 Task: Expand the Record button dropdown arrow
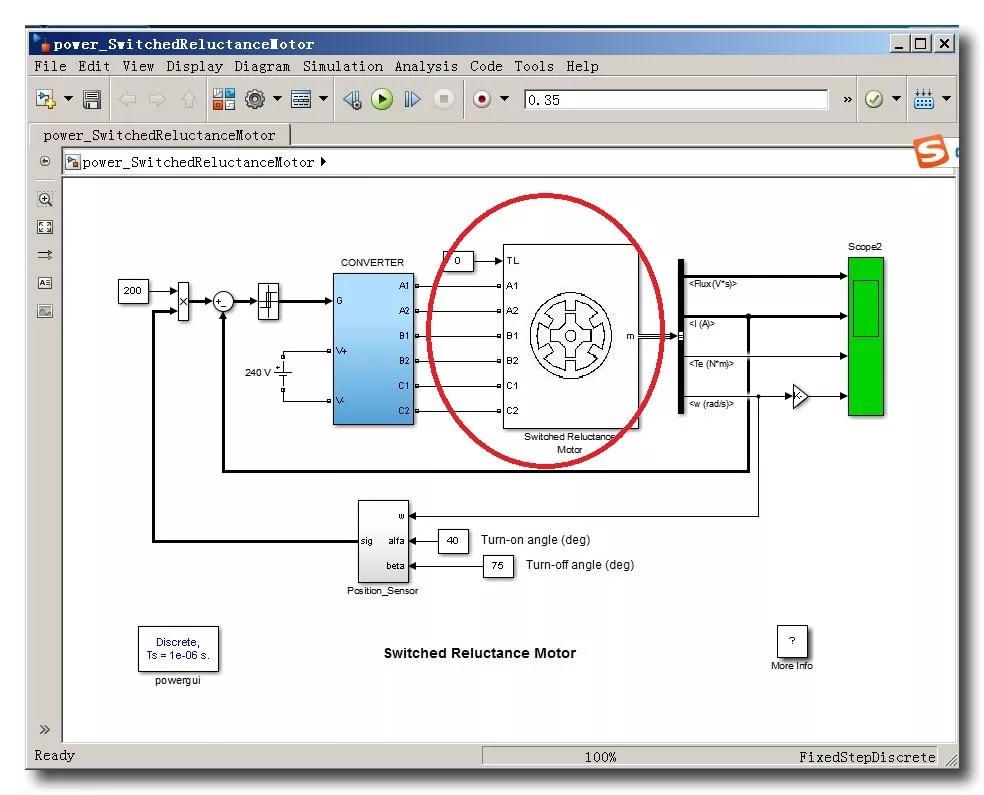point(504,99)
